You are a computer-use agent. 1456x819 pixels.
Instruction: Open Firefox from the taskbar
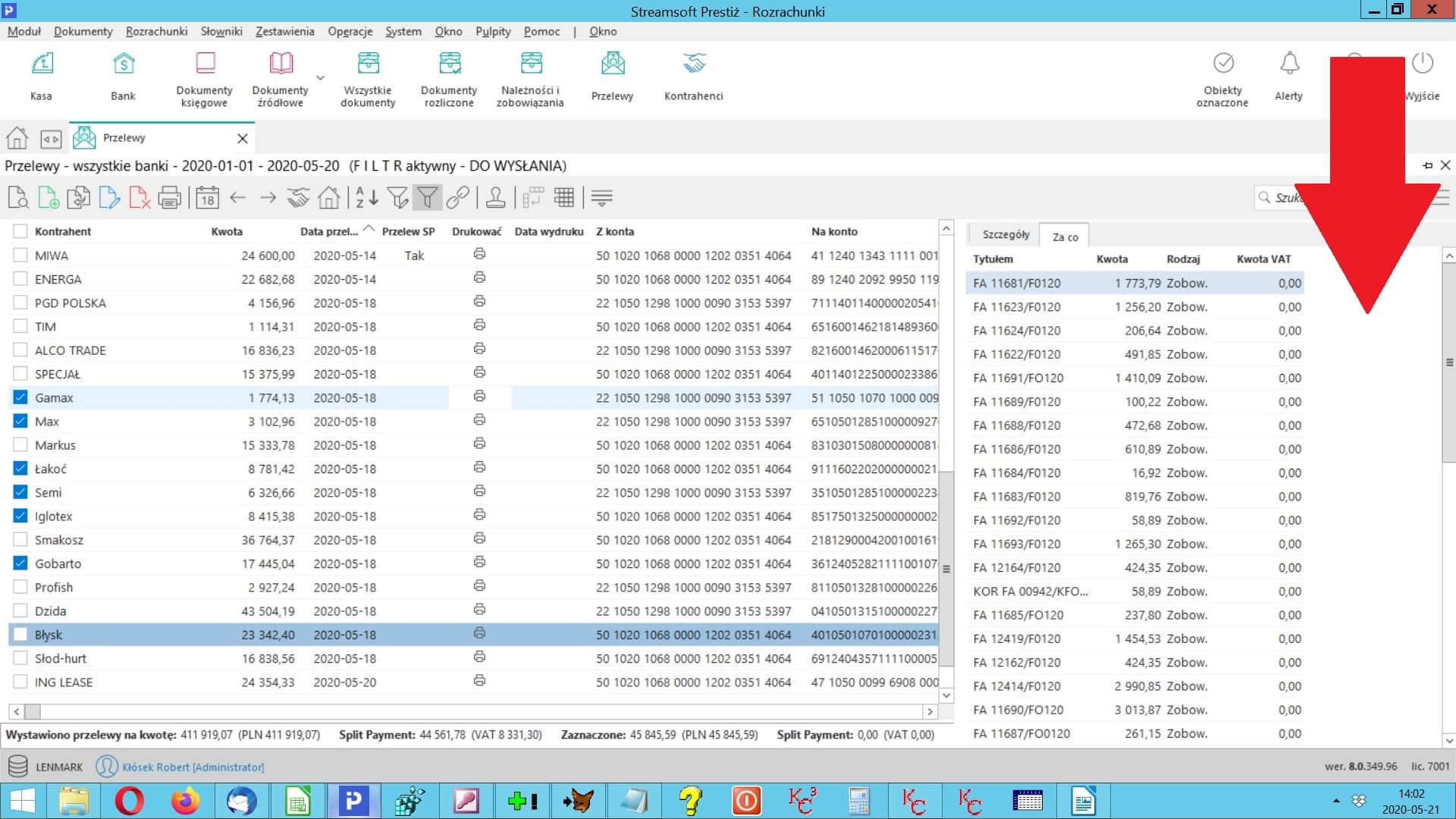185,801
